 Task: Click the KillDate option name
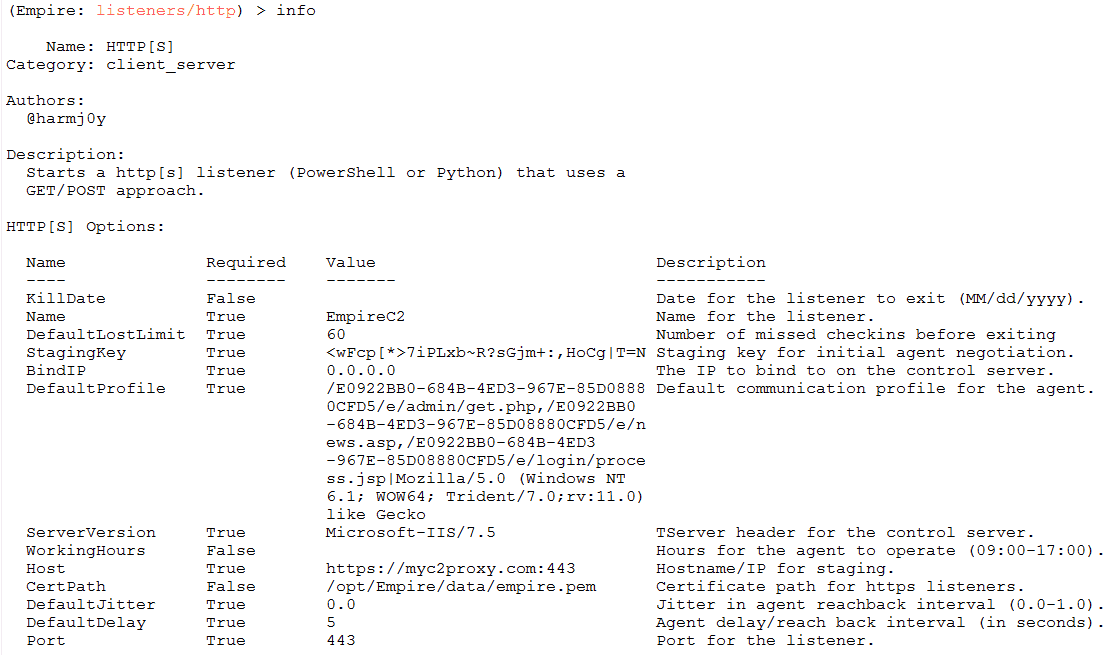click(x=65, y=299)
